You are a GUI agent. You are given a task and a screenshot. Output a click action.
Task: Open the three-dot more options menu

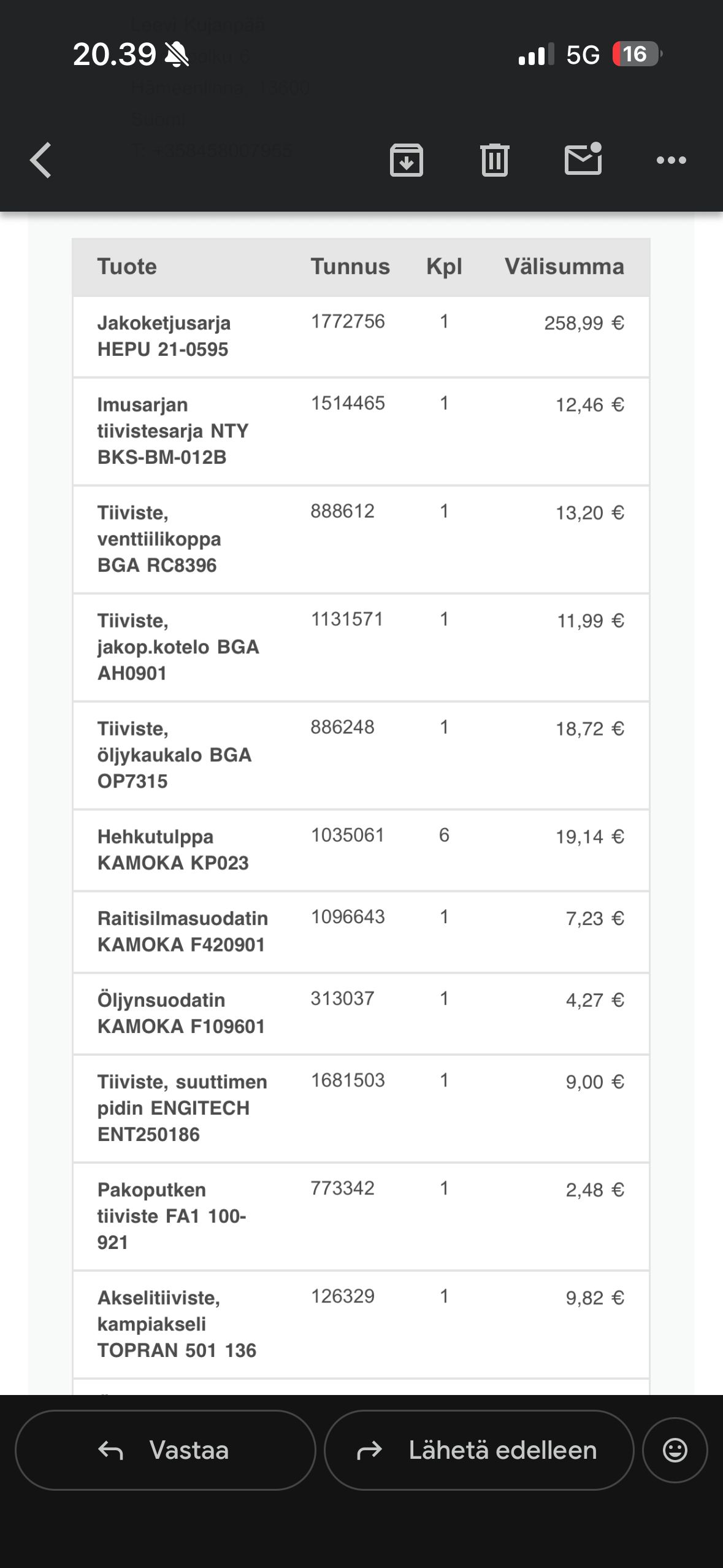[671, 160]
